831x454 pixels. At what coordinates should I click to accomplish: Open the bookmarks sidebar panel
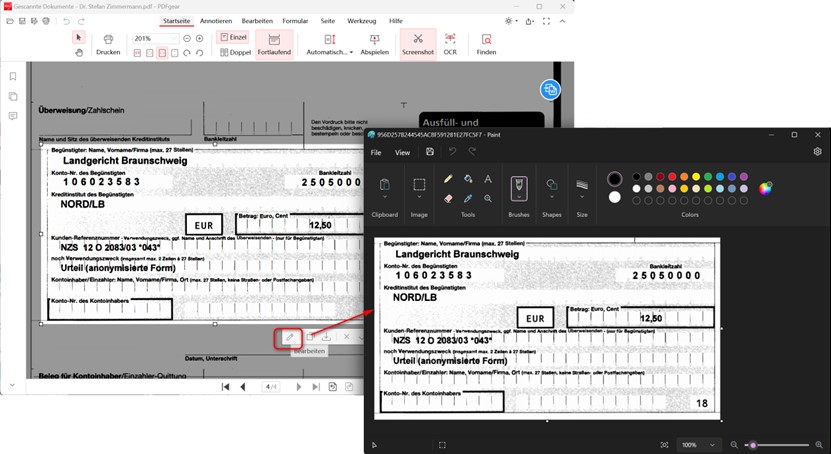pos(13,77)
